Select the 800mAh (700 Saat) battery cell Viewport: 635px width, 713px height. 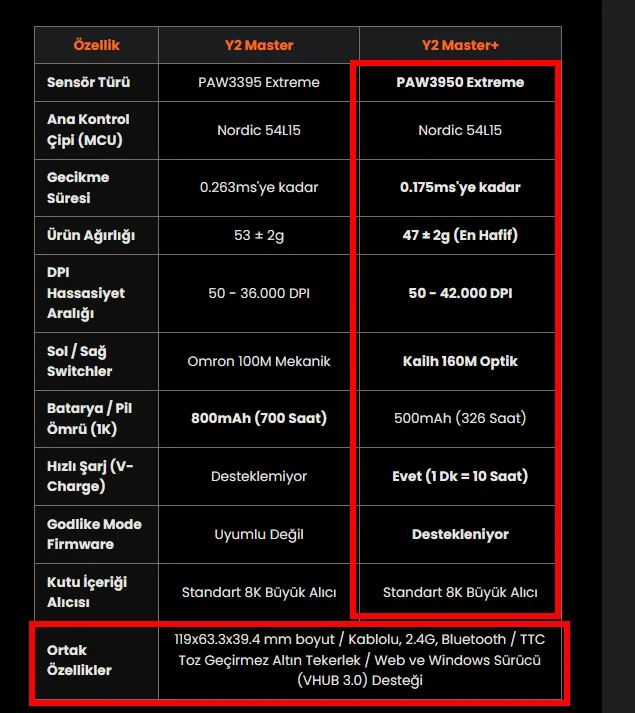tap(259, 418)
